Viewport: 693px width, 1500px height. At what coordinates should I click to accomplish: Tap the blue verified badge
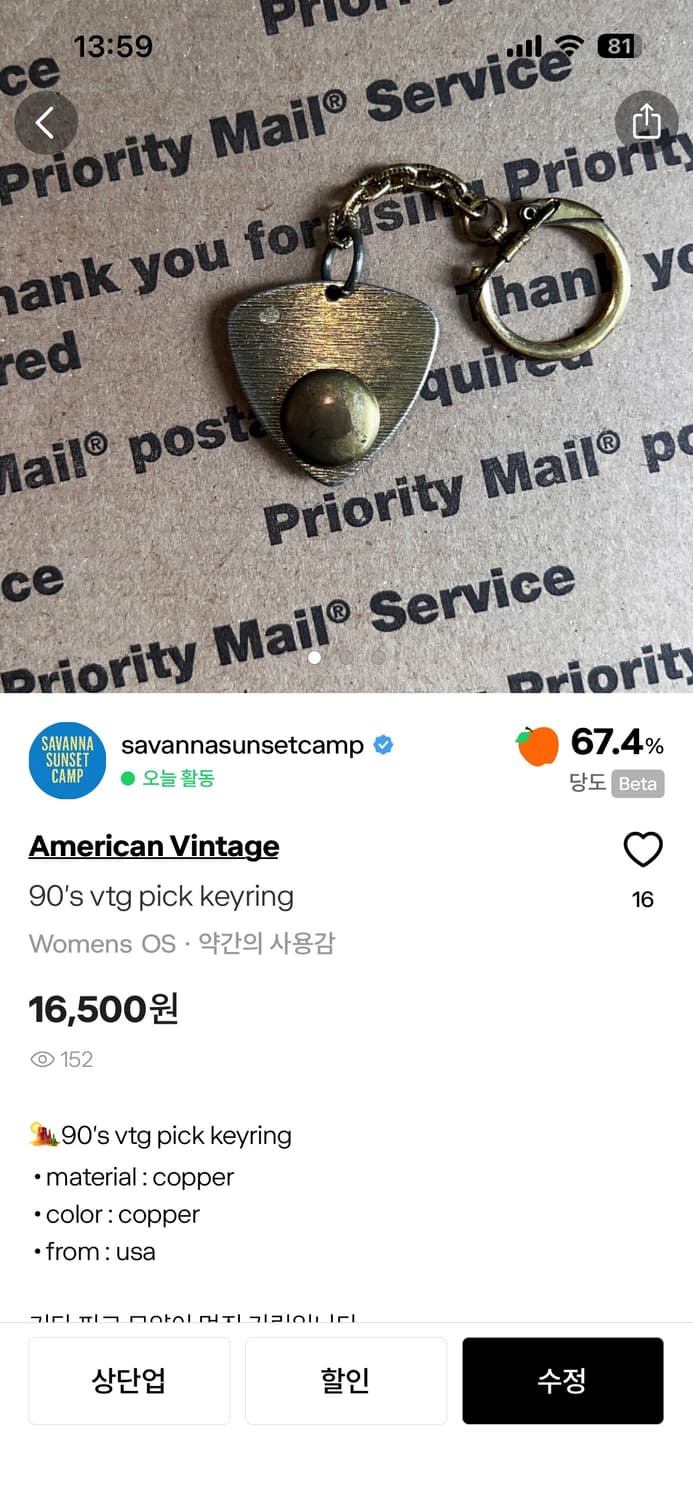[383, 745]
